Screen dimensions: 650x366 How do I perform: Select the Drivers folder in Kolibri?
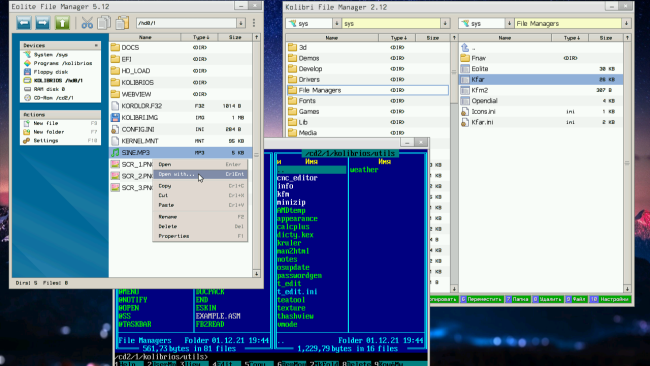pos(368,79)
